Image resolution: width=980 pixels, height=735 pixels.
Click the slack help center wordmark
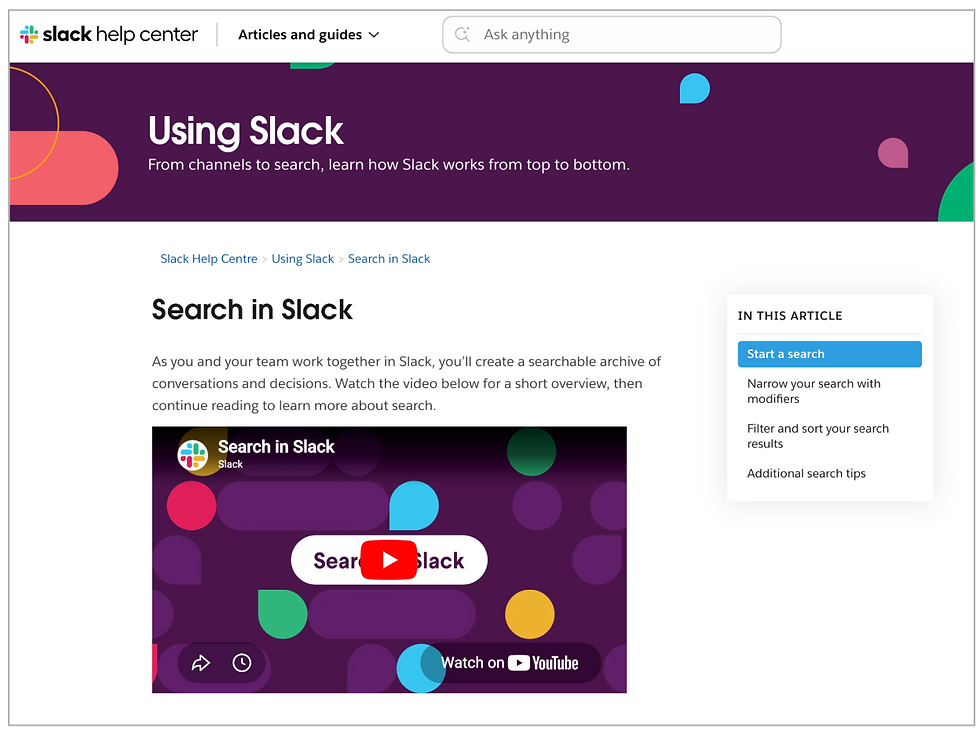pyautogui.click(x=120, y=34)
